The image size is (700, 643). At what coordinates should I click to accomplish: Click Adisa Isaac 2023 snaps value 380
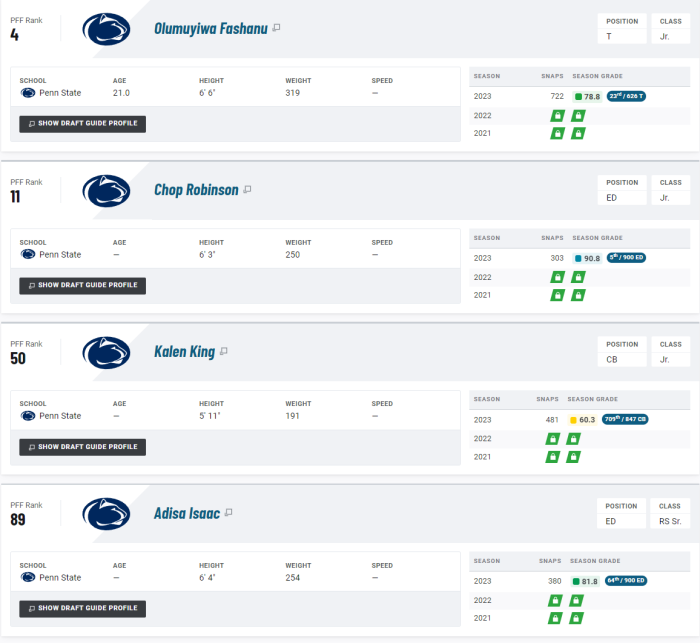click(x=554, y=581)
